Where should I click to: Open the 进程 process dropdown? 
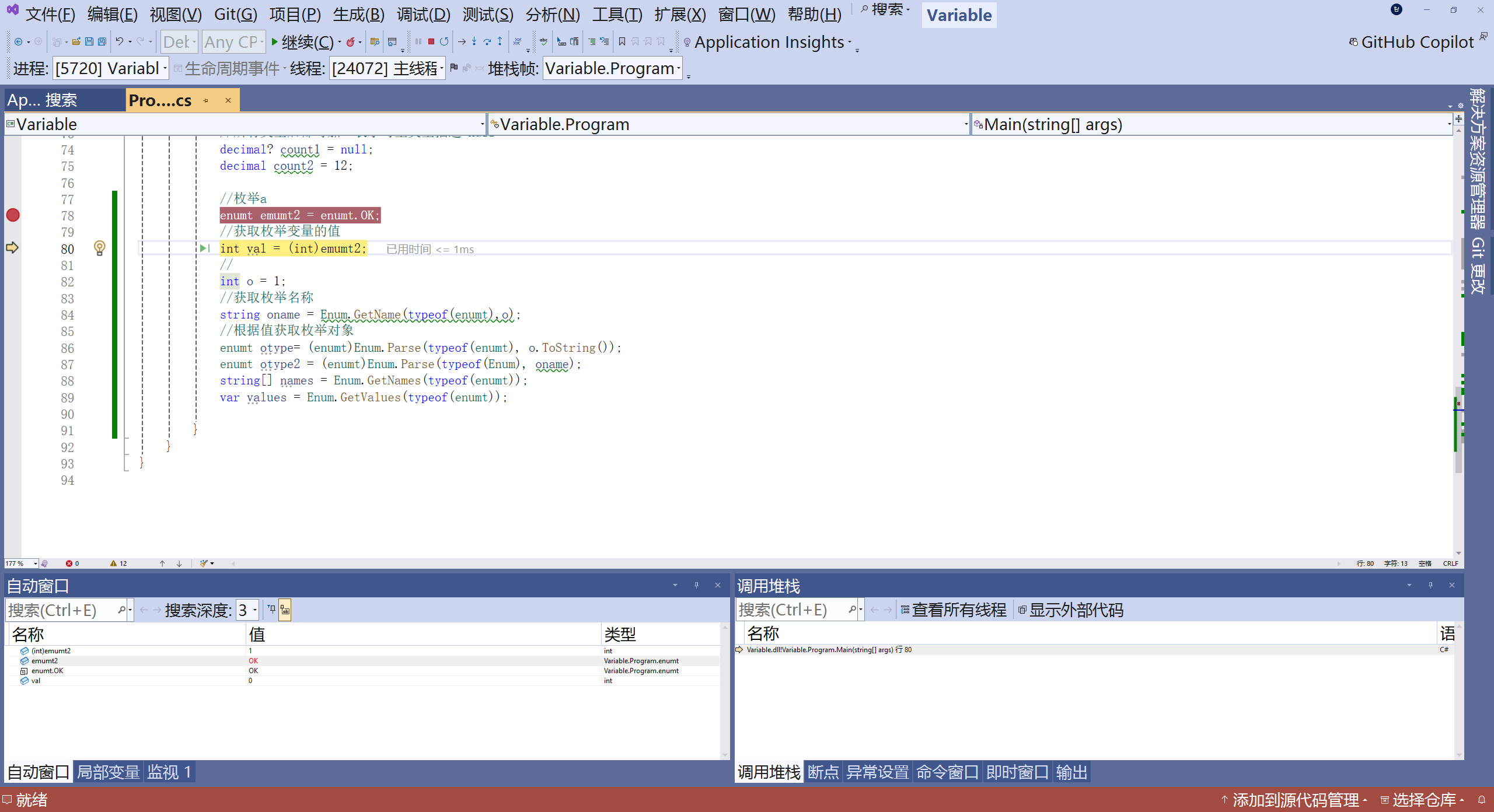(x=165, y=69)
